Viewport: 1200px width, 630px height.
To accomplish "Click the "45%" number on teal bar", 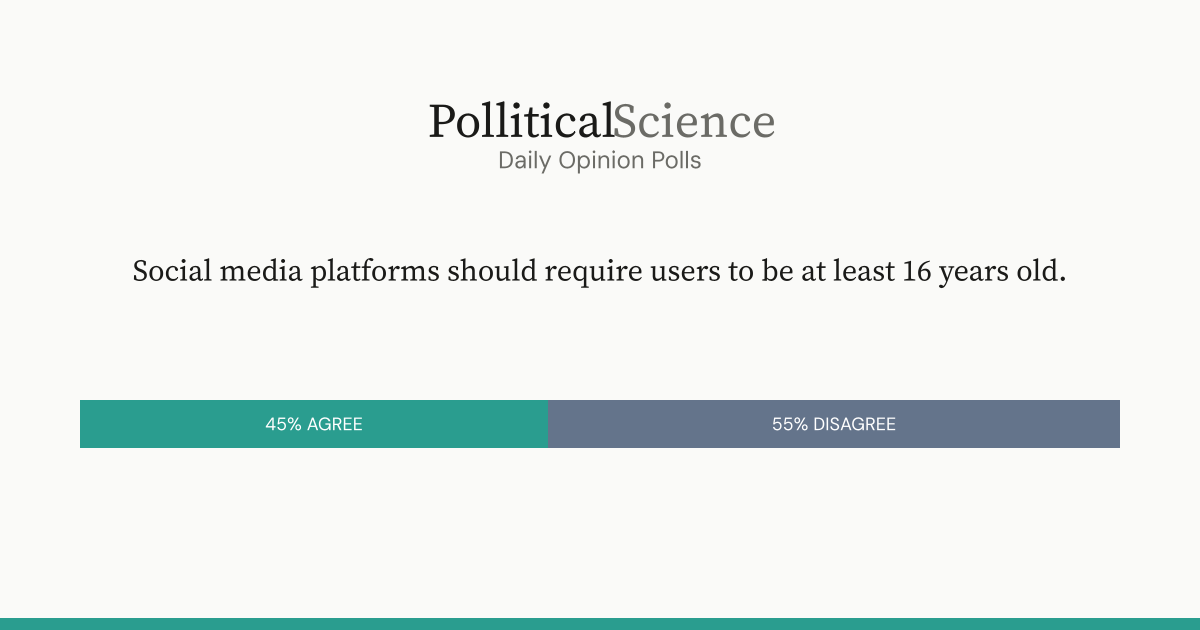I will tap(283, 424).
